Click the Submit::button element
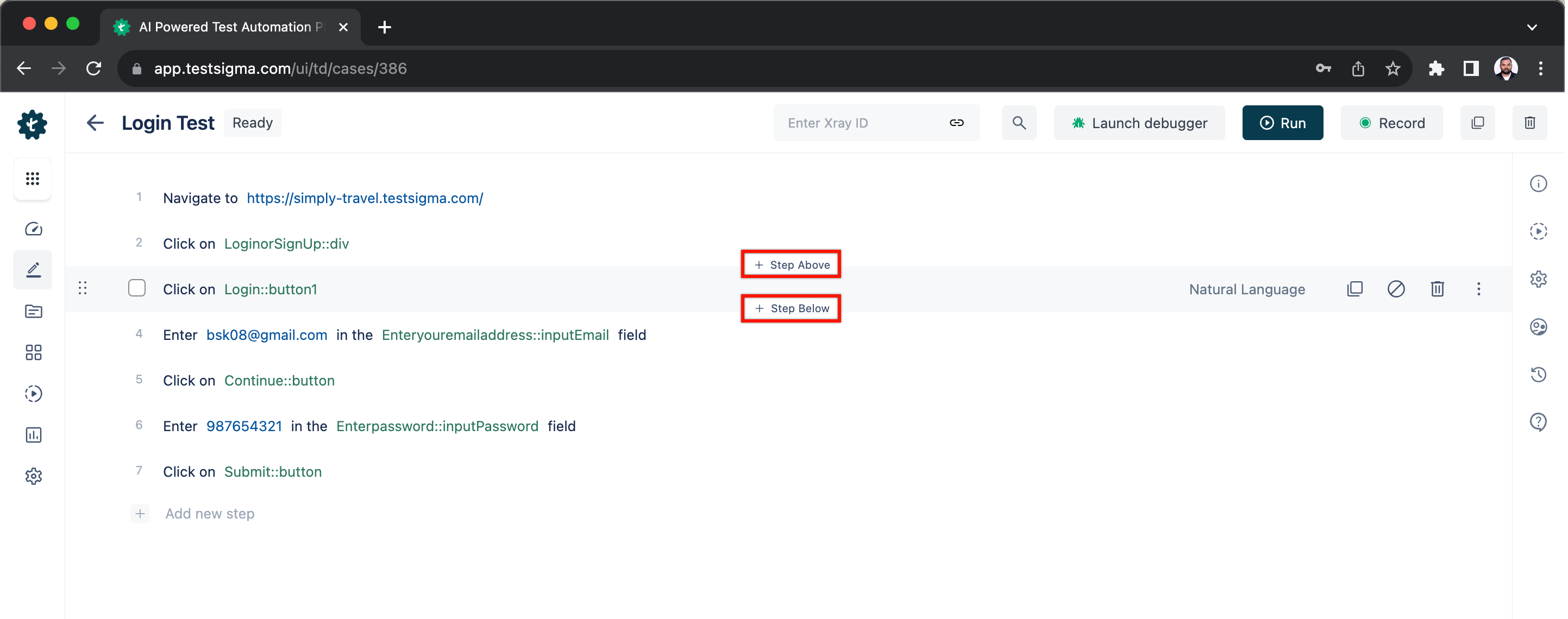 [273, 472]
